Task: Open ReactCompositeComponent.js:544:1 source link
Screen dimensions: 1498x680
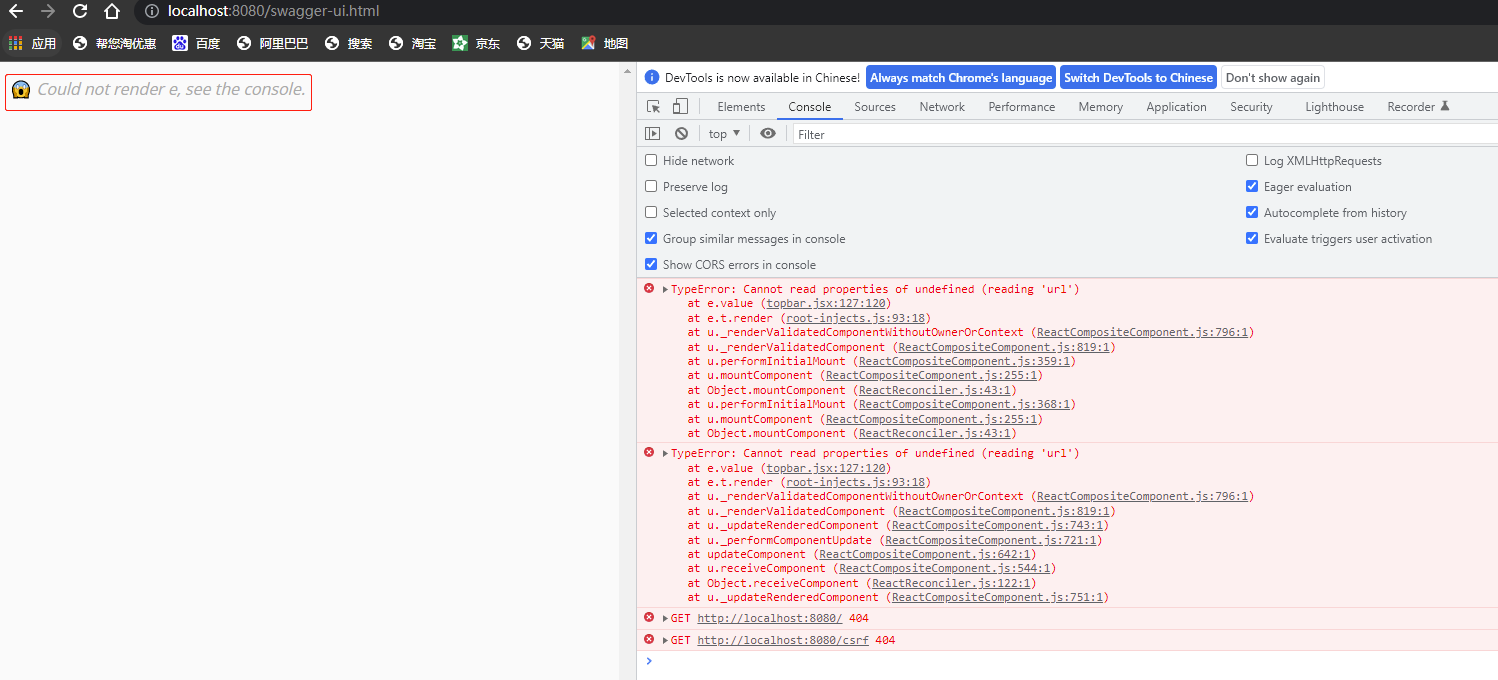Action: [944, 568]
